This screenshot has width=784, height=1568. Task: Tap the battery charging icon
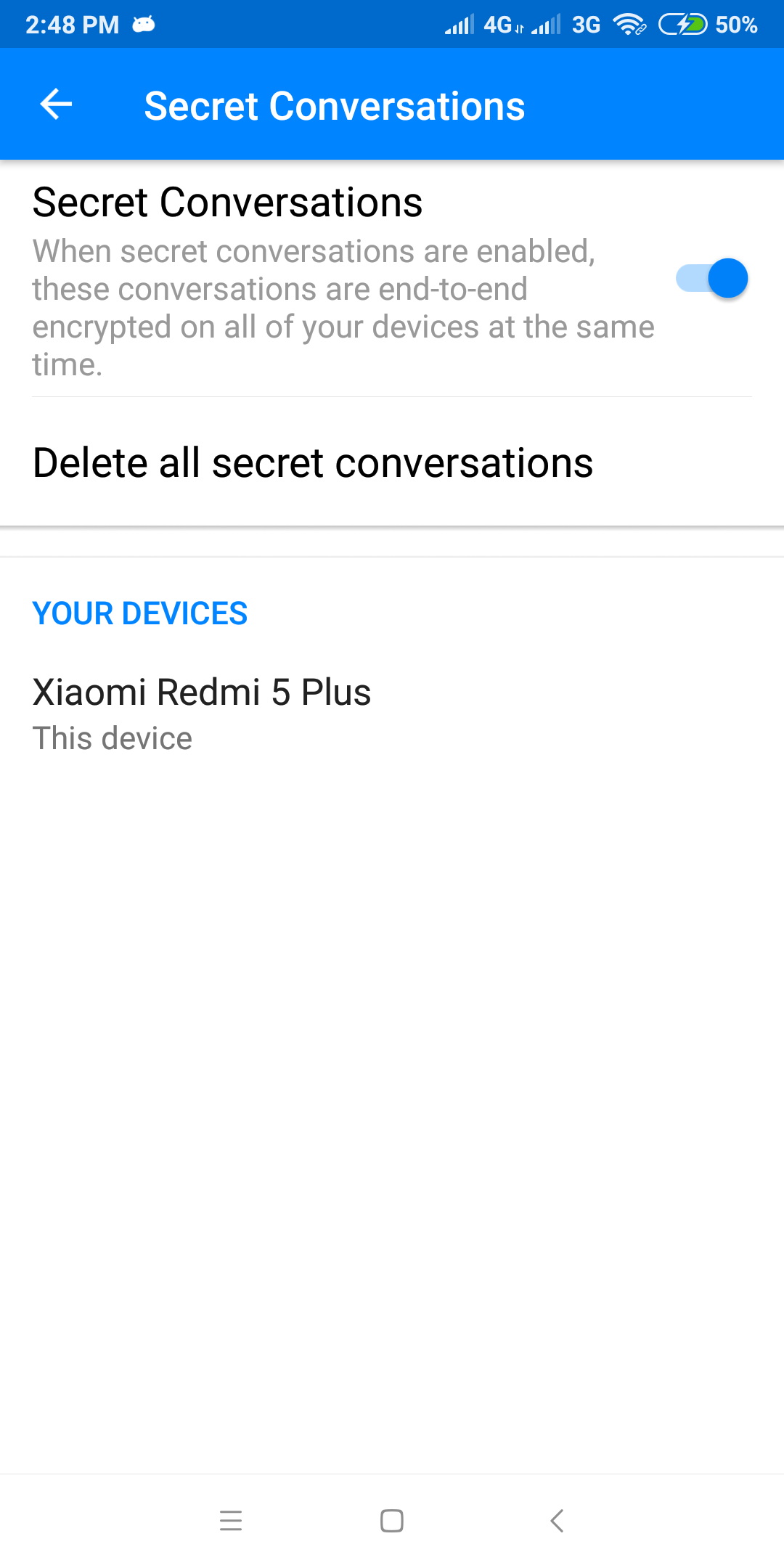pos(682,25)
